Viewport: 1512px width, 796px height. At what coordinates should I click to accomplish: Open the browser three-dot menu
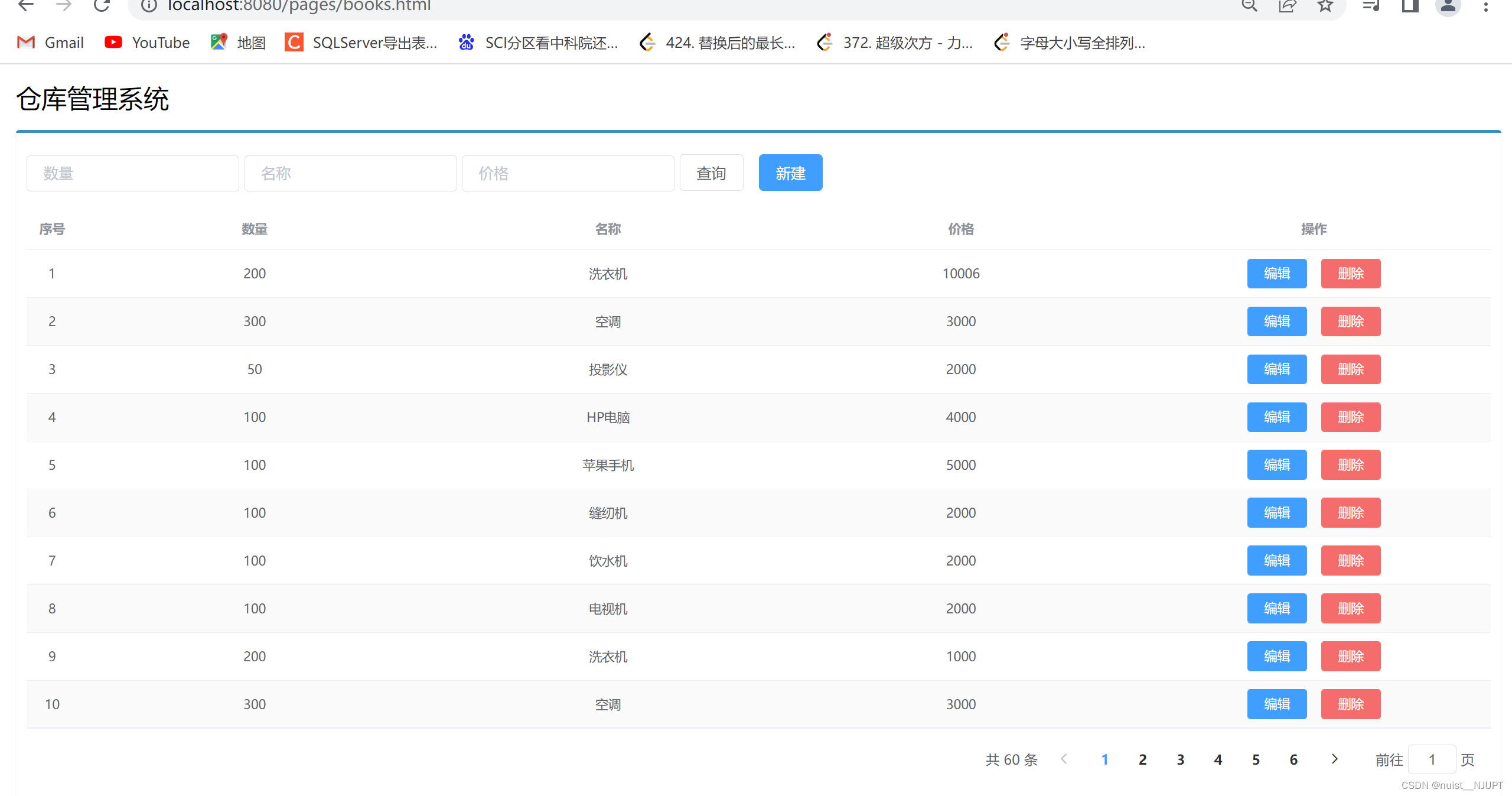1486,7
